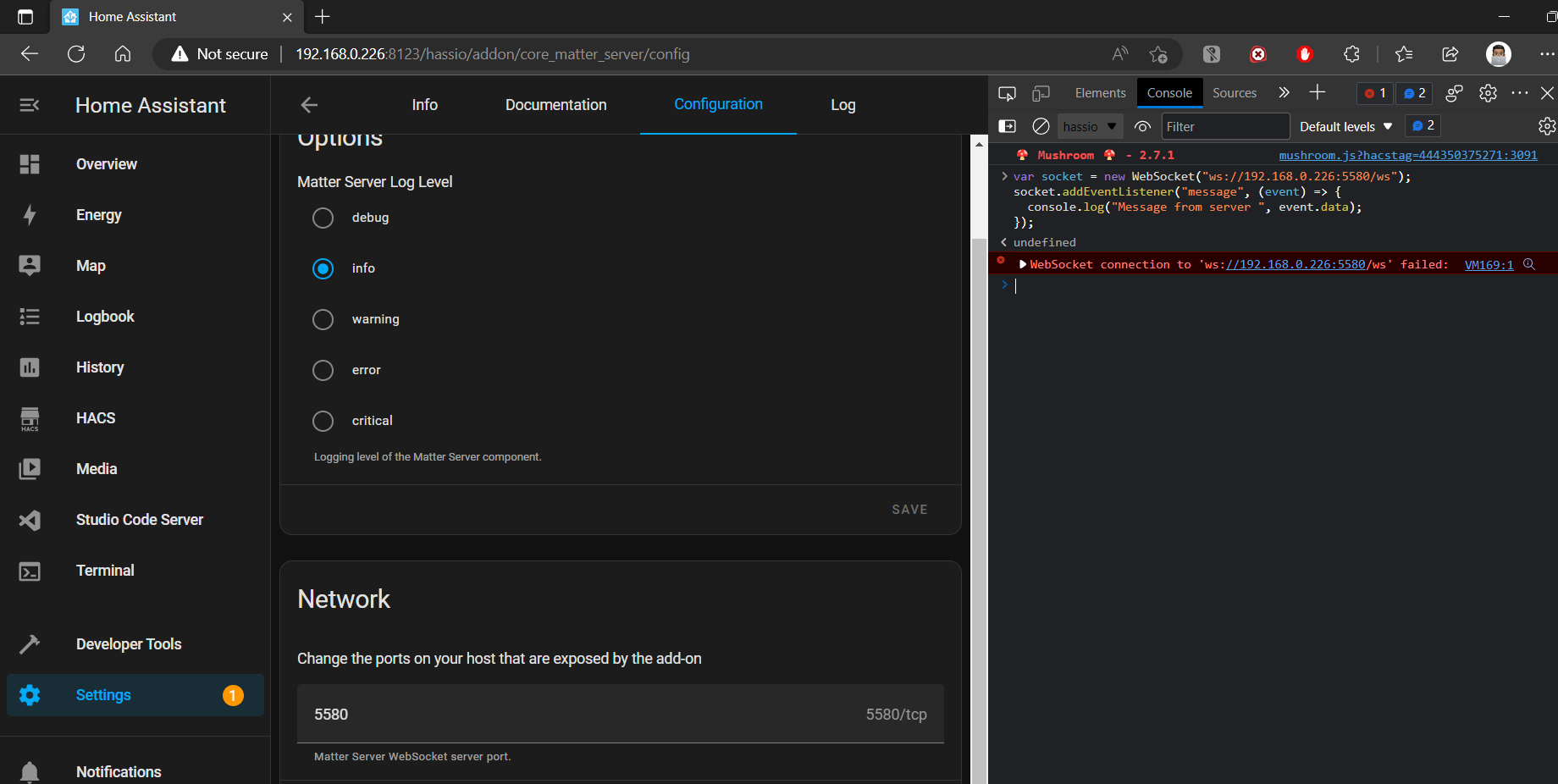Switch to Configuration tab
This screenshot has width=1558, height=784.
(x=718, y=105)
